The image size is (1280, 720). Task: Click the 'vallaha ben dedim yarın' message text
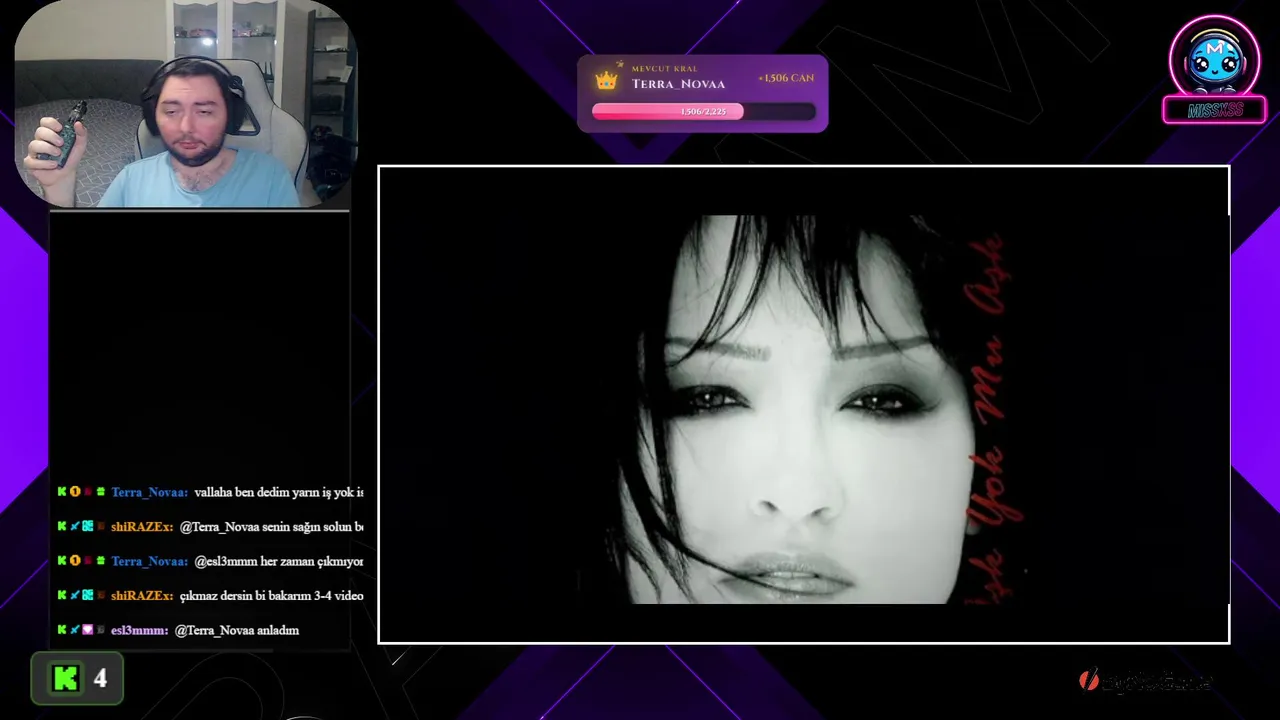click(279, 492)
